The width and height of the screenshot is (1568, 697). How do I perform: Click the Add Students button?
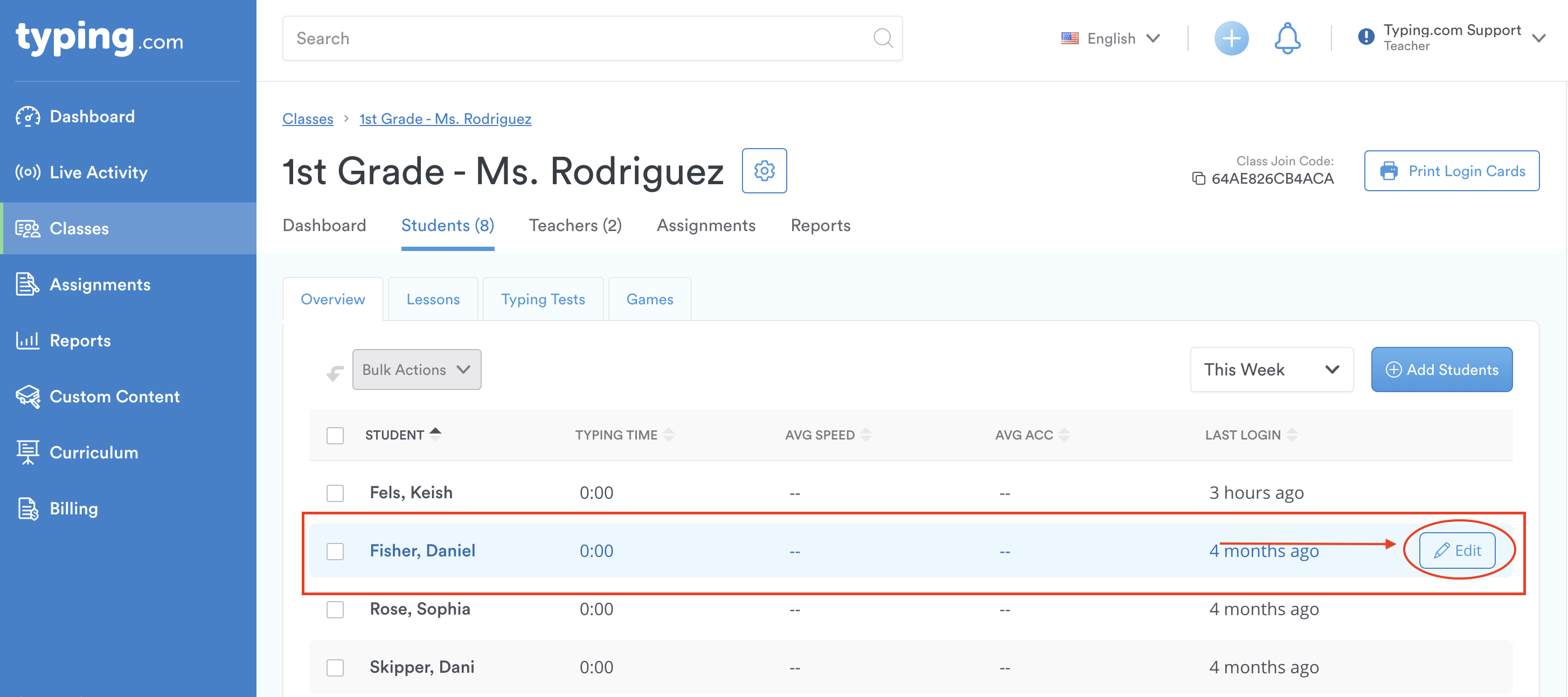tap(1441, 370)
